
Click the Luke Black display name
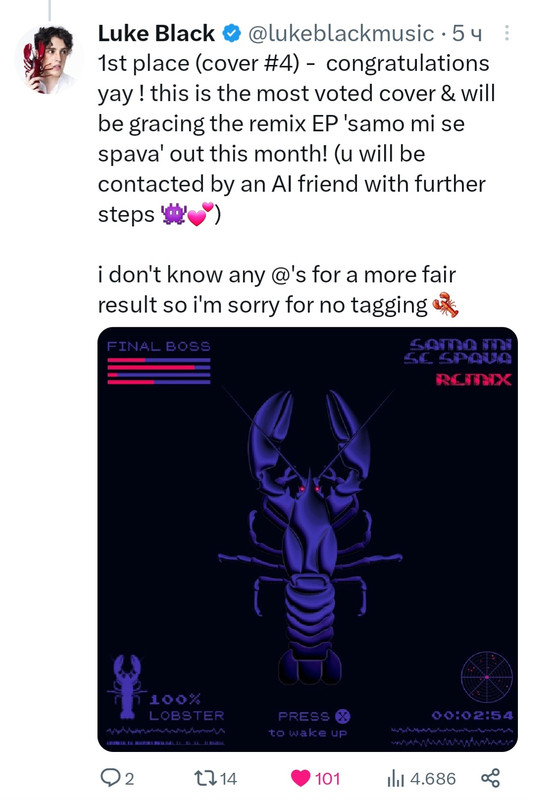(x=156, y=34)
